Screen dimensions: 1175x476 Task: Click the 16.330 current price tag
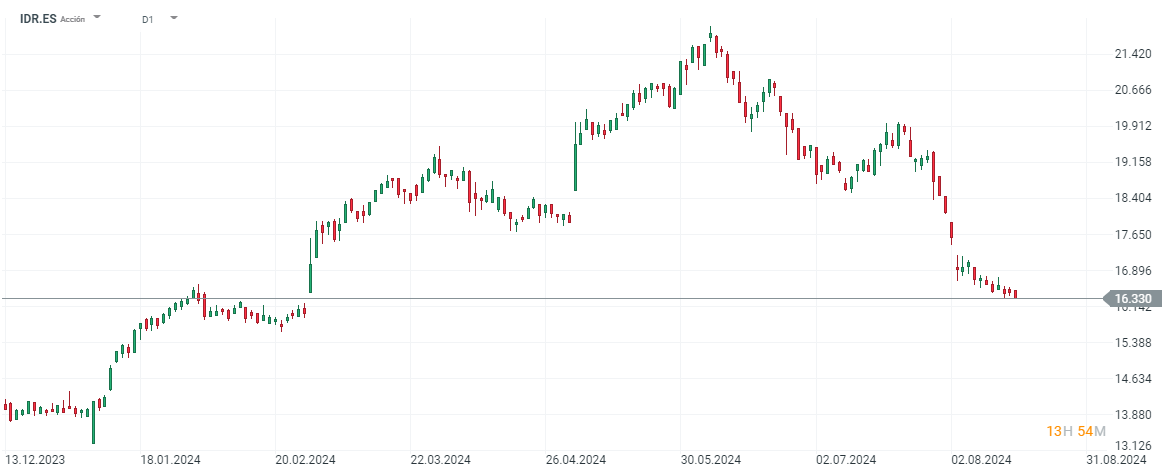(x=1131, y=298)
